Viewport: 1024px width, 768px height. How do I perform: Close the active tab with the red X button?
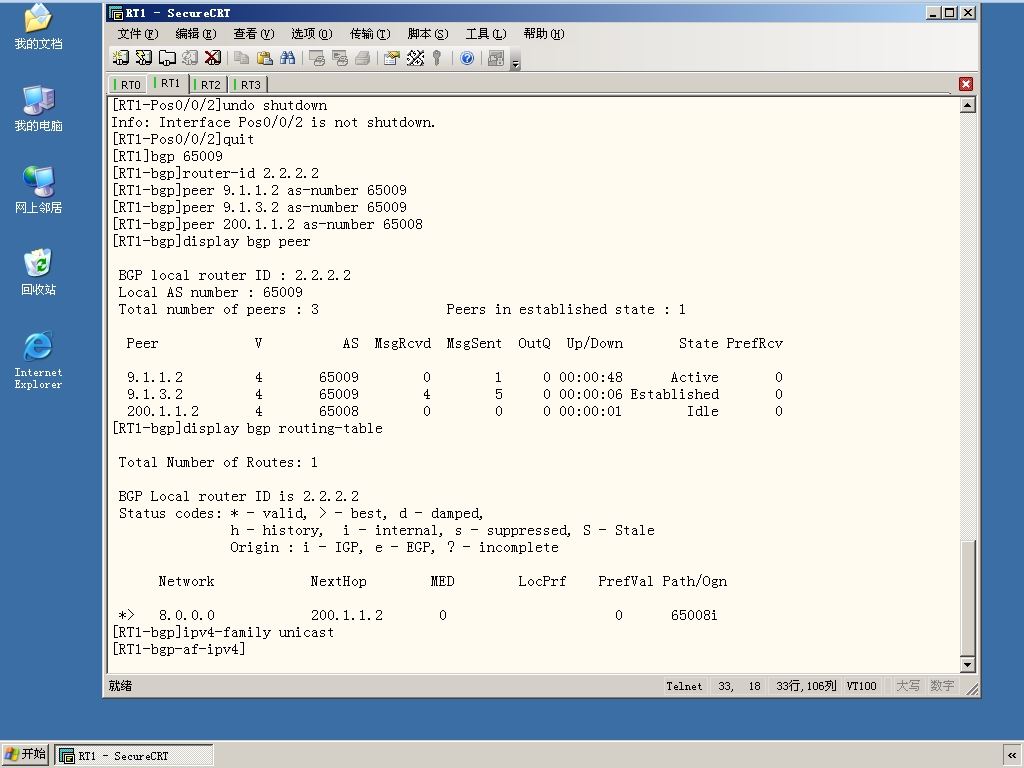coord(966,84)
